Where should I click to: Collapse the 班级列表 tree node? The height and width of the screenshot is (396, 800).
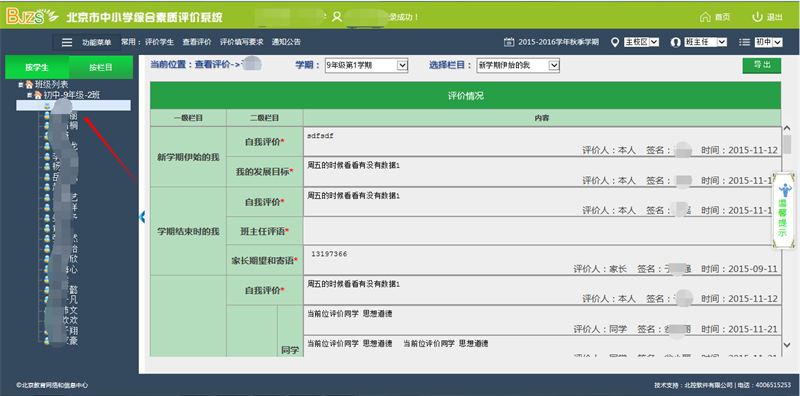click(20, 85)
